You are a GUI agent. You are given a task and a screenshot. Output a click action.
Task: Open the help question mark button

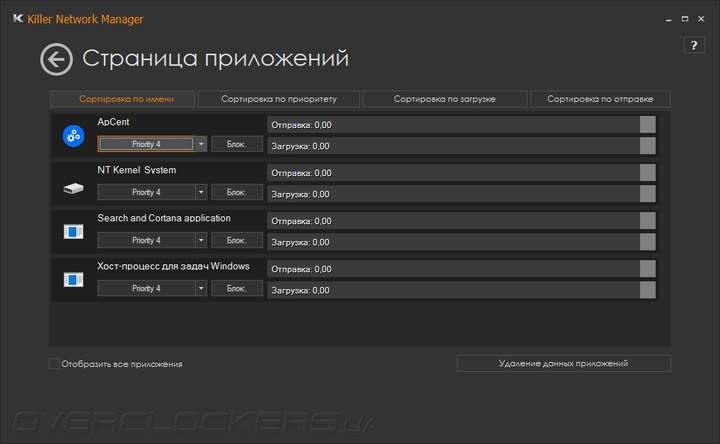[x=694, y=45]
